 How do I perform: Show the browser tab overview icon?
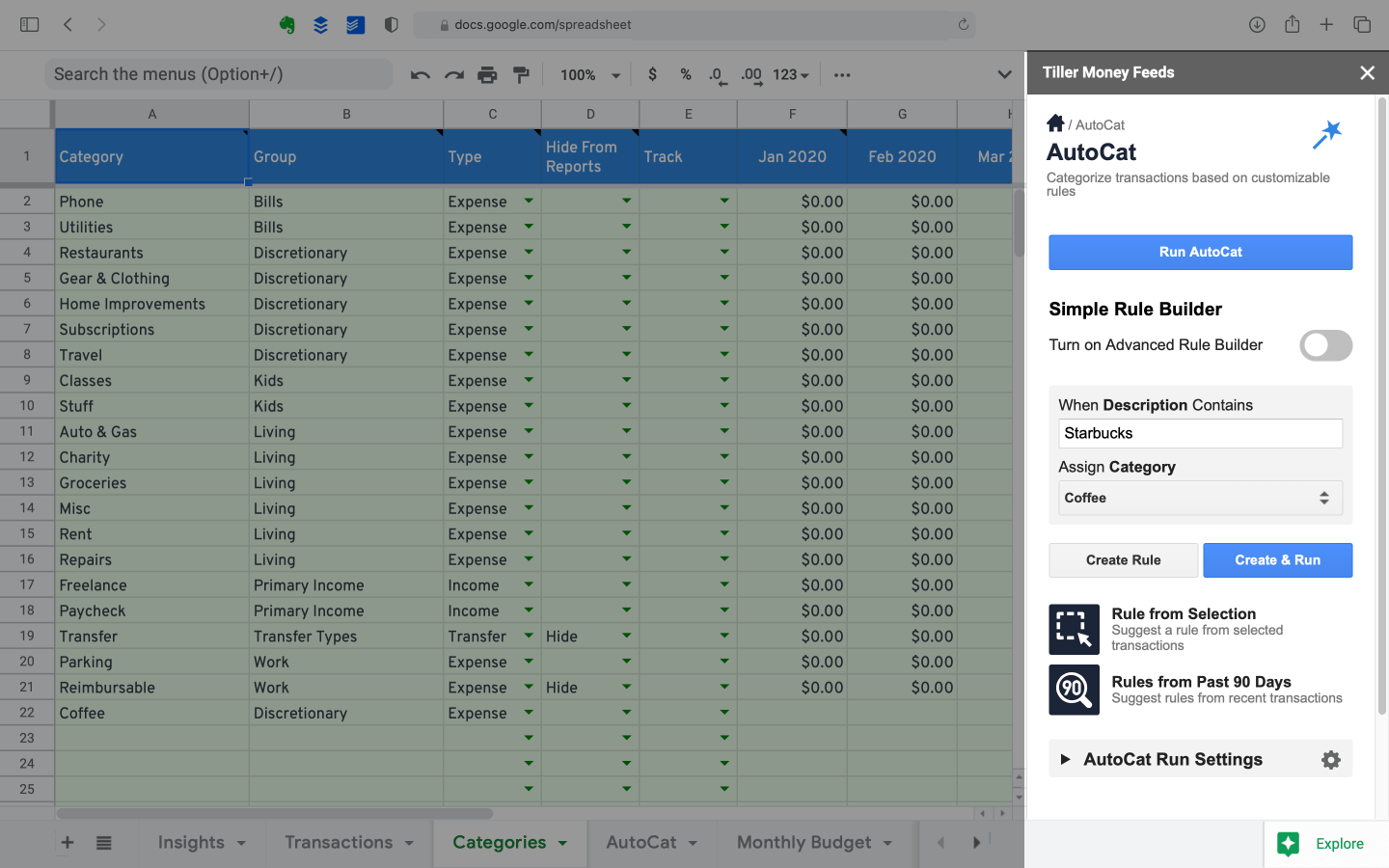tap(1362, 25)
